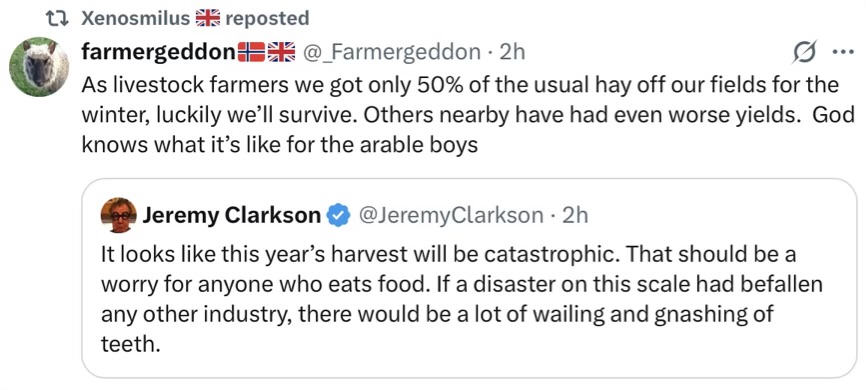Open the quoted tweet about catastrophic harvest
This screenshot has width=866, height=390.
[469, 278]
